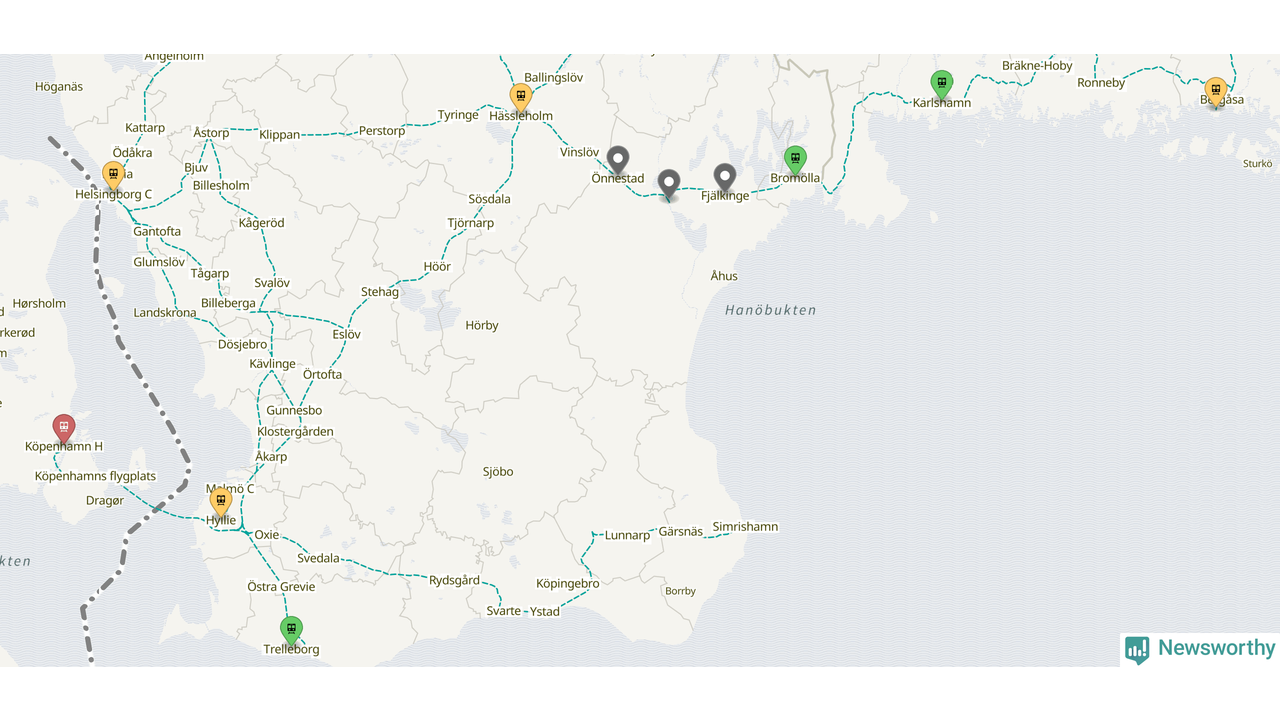Select the Dragør label
Viewport: 1280px width, 720px height.
pyautogui.click(x=105, y=501)
